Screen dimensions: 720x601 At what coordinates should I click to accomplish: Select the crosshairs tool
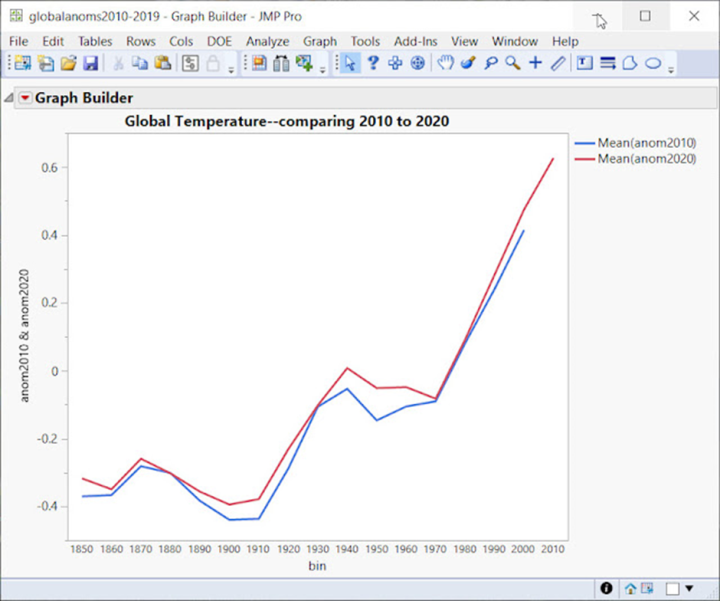pyautogui.click(x=535, y=63)
